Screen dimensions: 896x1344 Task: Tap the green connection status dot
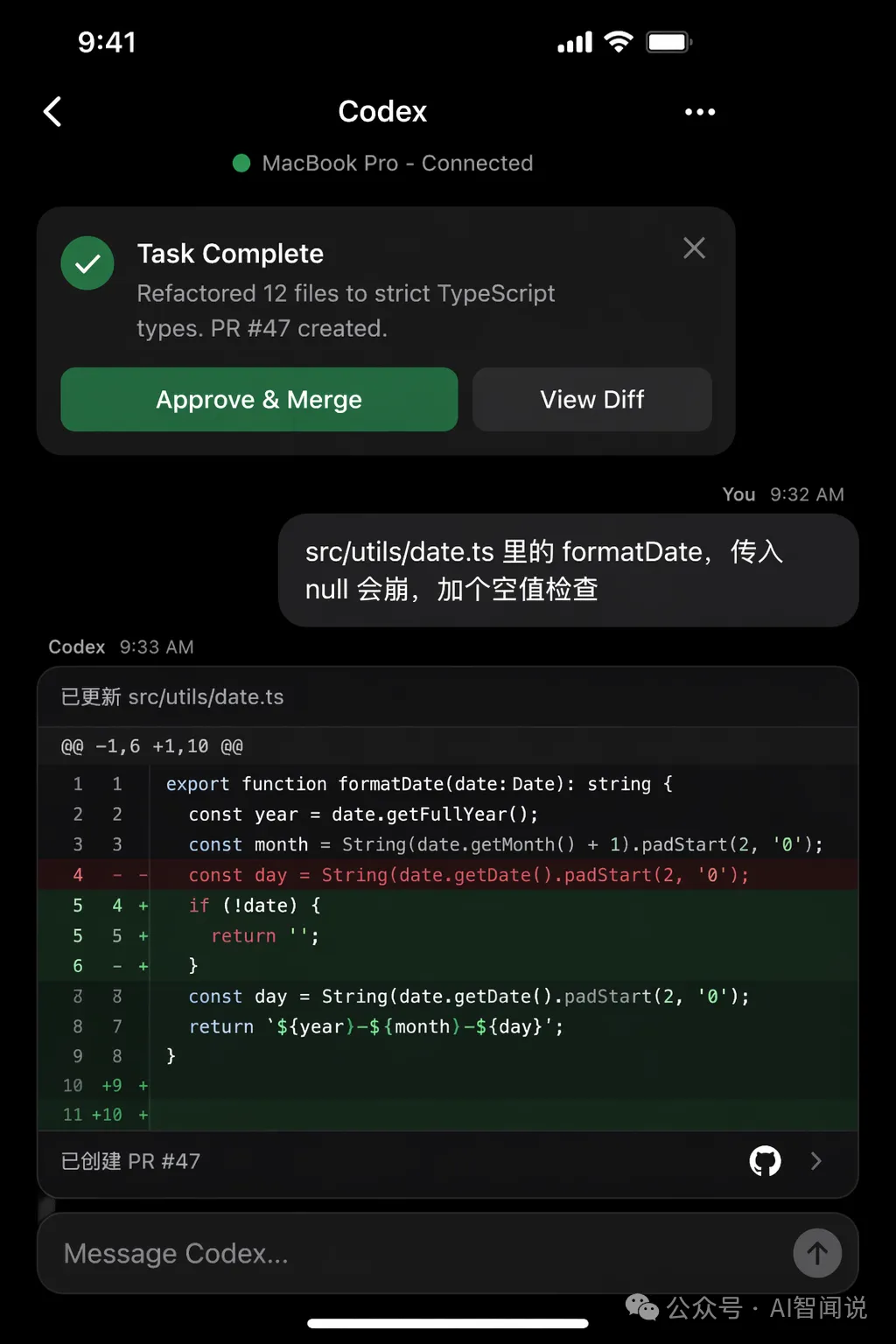point(241,163)
